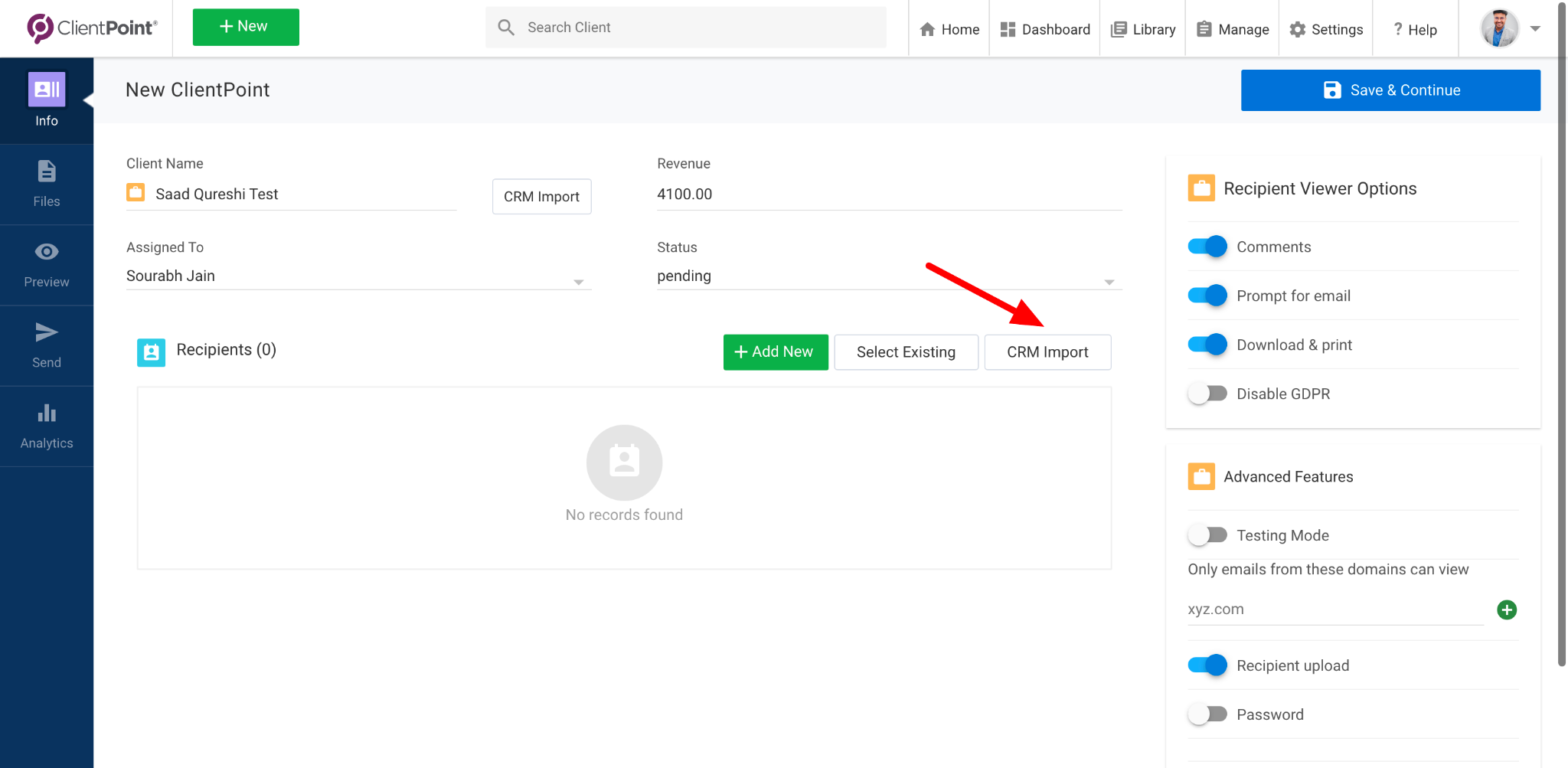Toggle Recipient upload switch
This screenshot has height=768, width=1568.
[x=1207, y=665]
